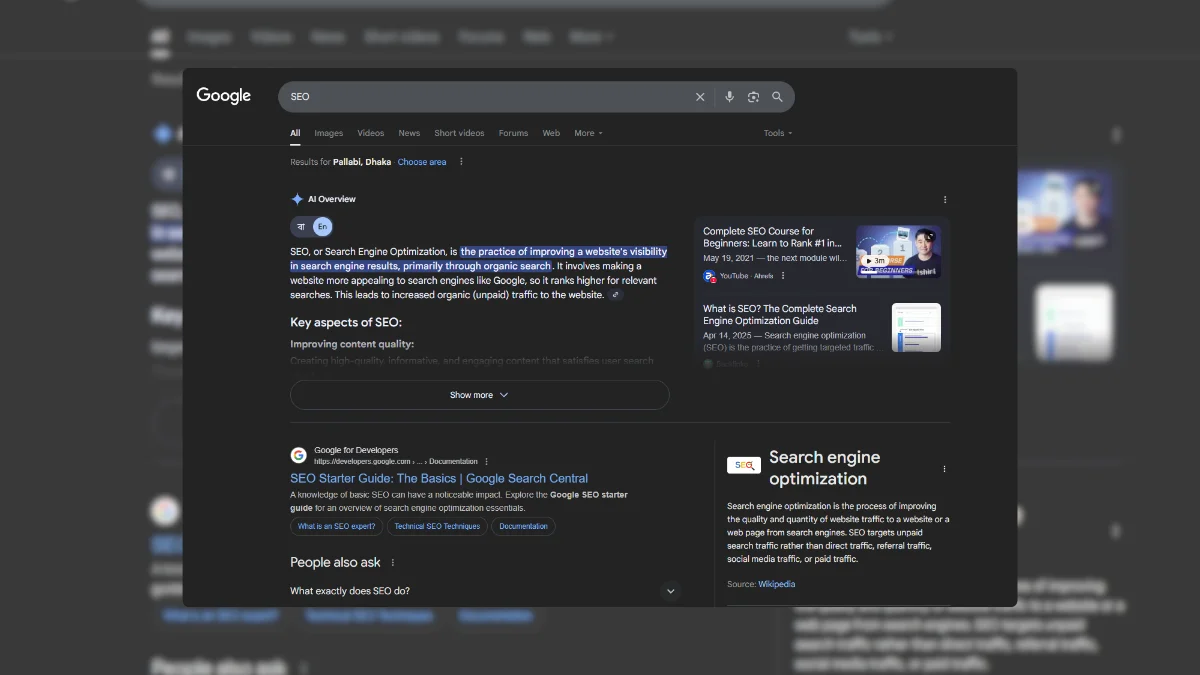
Task: Start voice search with the microphone icon
Action: coord(729,97)
